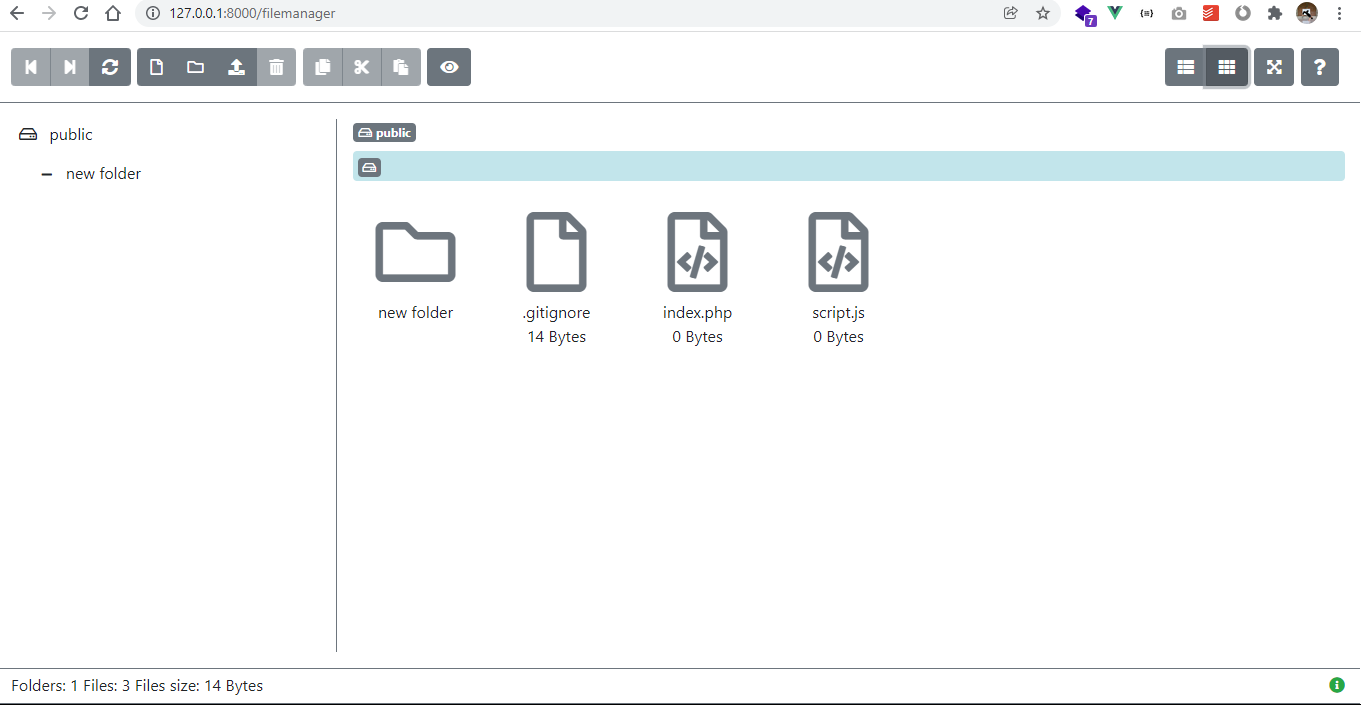Create a new file using the toolbar
The image size is (1361, 705).
click(155, 67)
